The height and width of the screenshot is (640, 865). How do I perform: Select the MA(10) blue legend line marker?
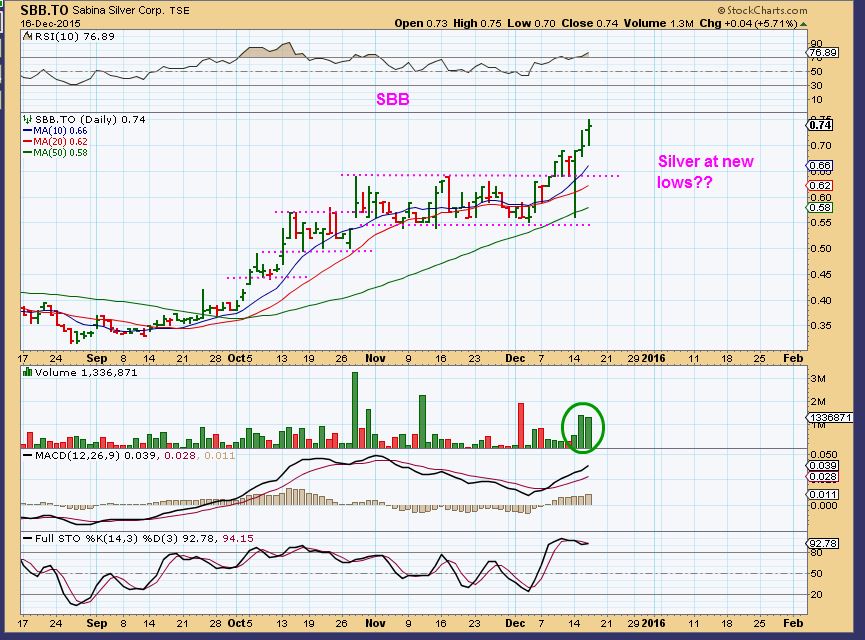28,131
